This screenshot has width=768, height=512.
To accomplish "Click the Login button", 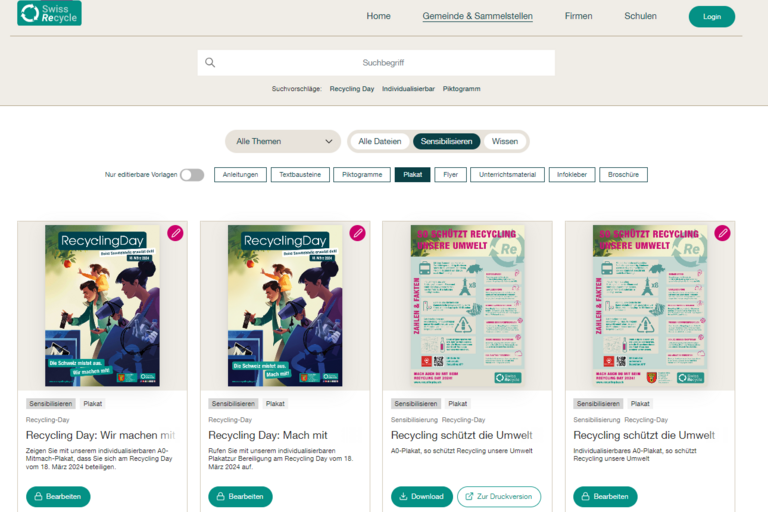I will pyautogui.click(x=711, y=16).
